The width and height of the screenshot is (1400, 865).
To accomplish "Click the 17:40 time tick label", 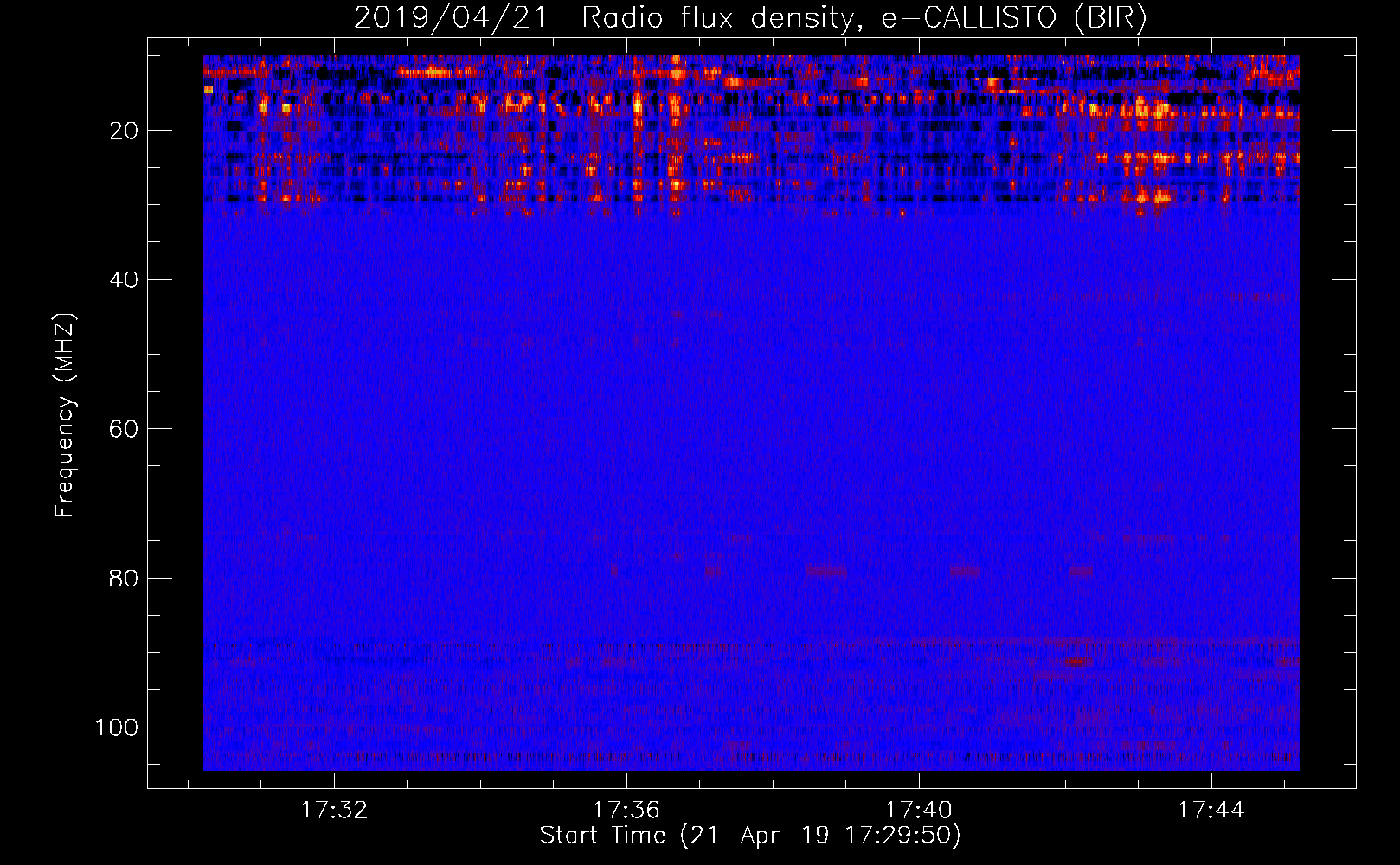I will click(x=918, y=811).
